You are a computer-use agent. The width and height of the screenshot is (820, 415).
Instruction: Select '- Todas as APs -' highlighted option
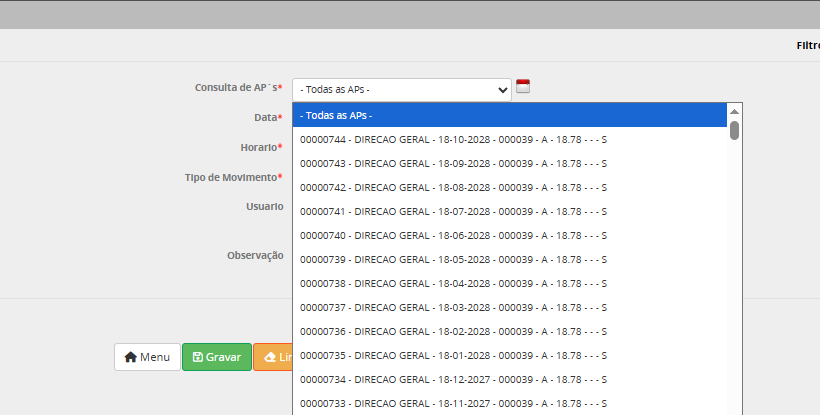point(509,115)
